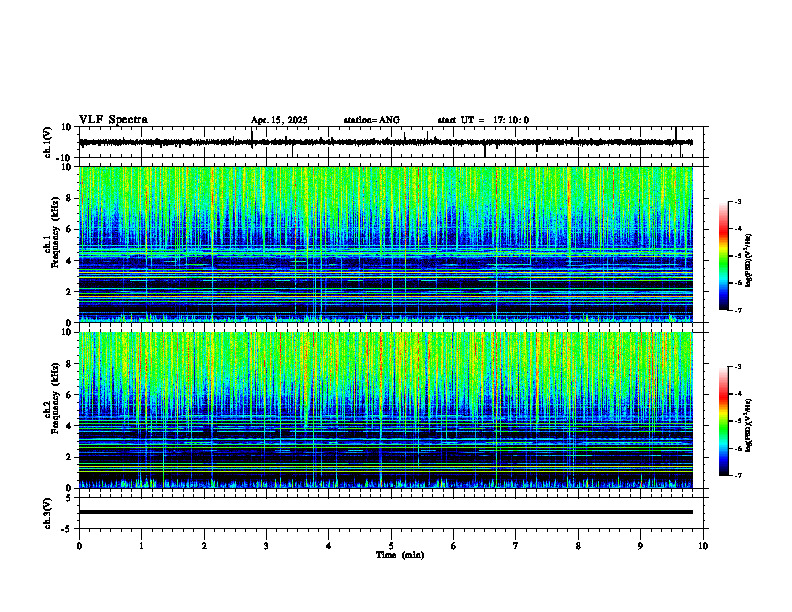Click the time axis tick label "7"
The image size is (792, 612).
tap(516, 546)
